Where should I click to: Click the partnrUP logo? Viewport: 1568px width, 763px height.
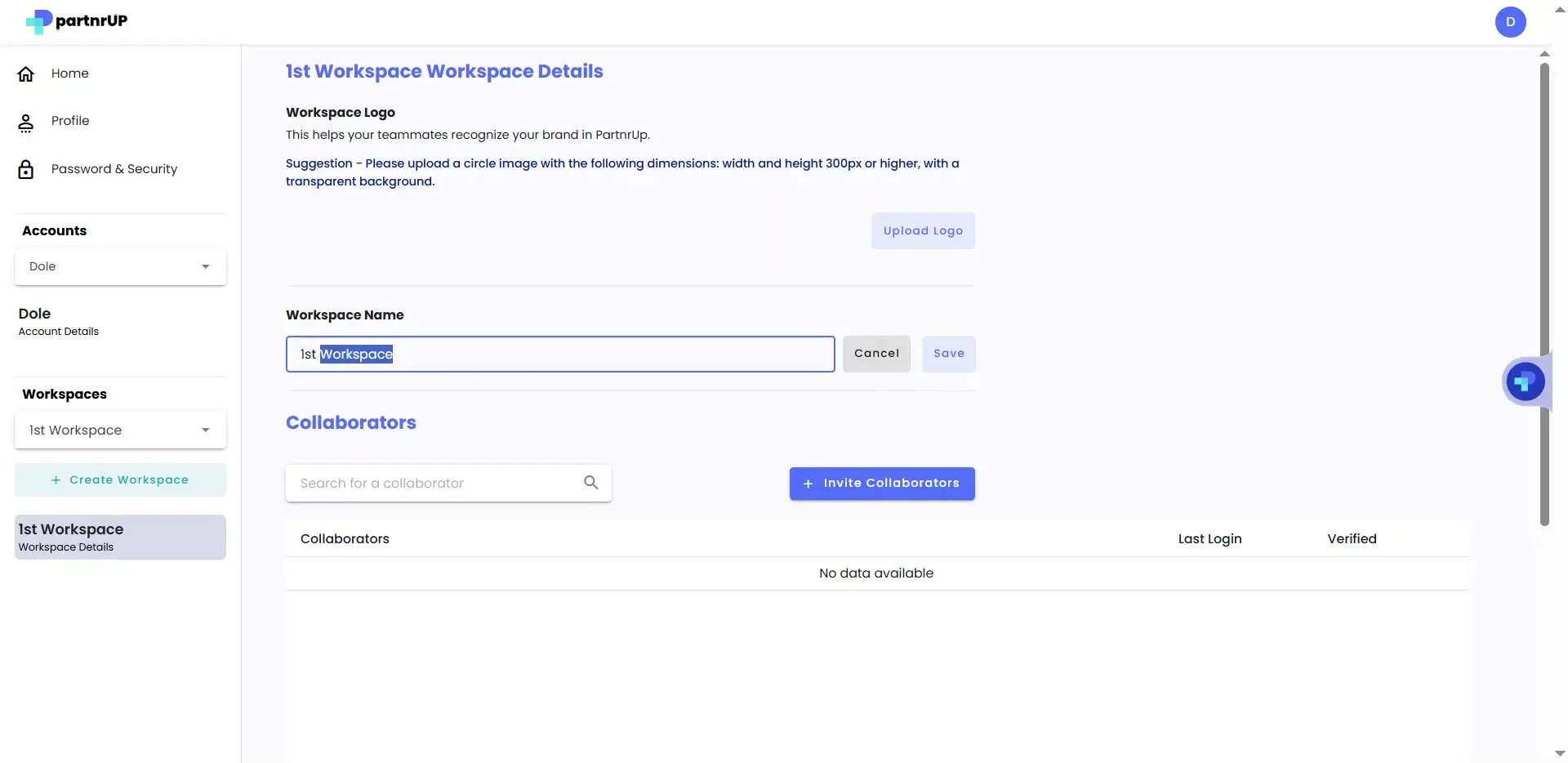pyautogui.click(x=76, y=21)
